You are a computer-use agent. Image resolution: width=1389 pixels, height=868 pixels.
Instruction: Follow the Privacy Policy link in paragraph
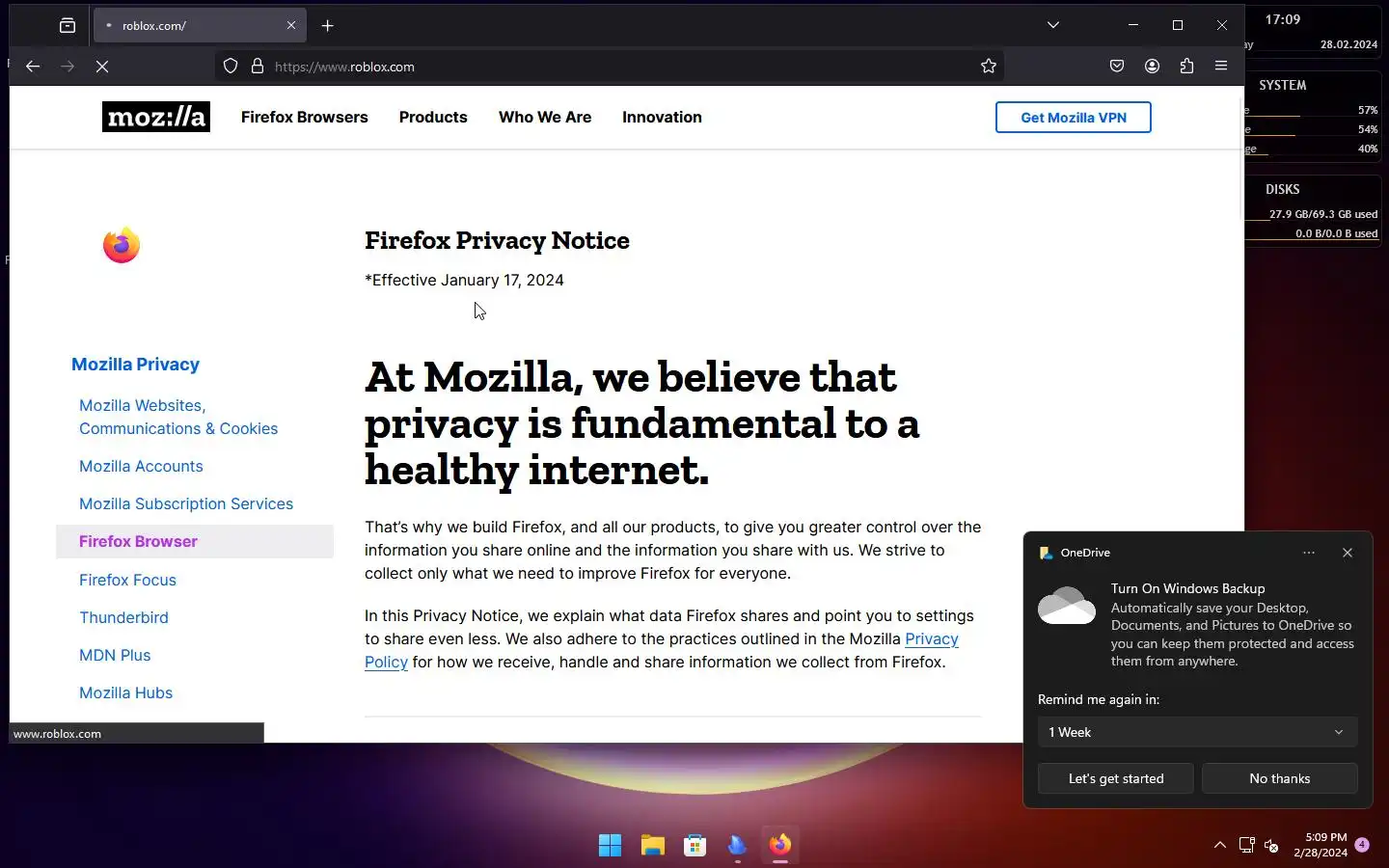[x=932, y=638]
